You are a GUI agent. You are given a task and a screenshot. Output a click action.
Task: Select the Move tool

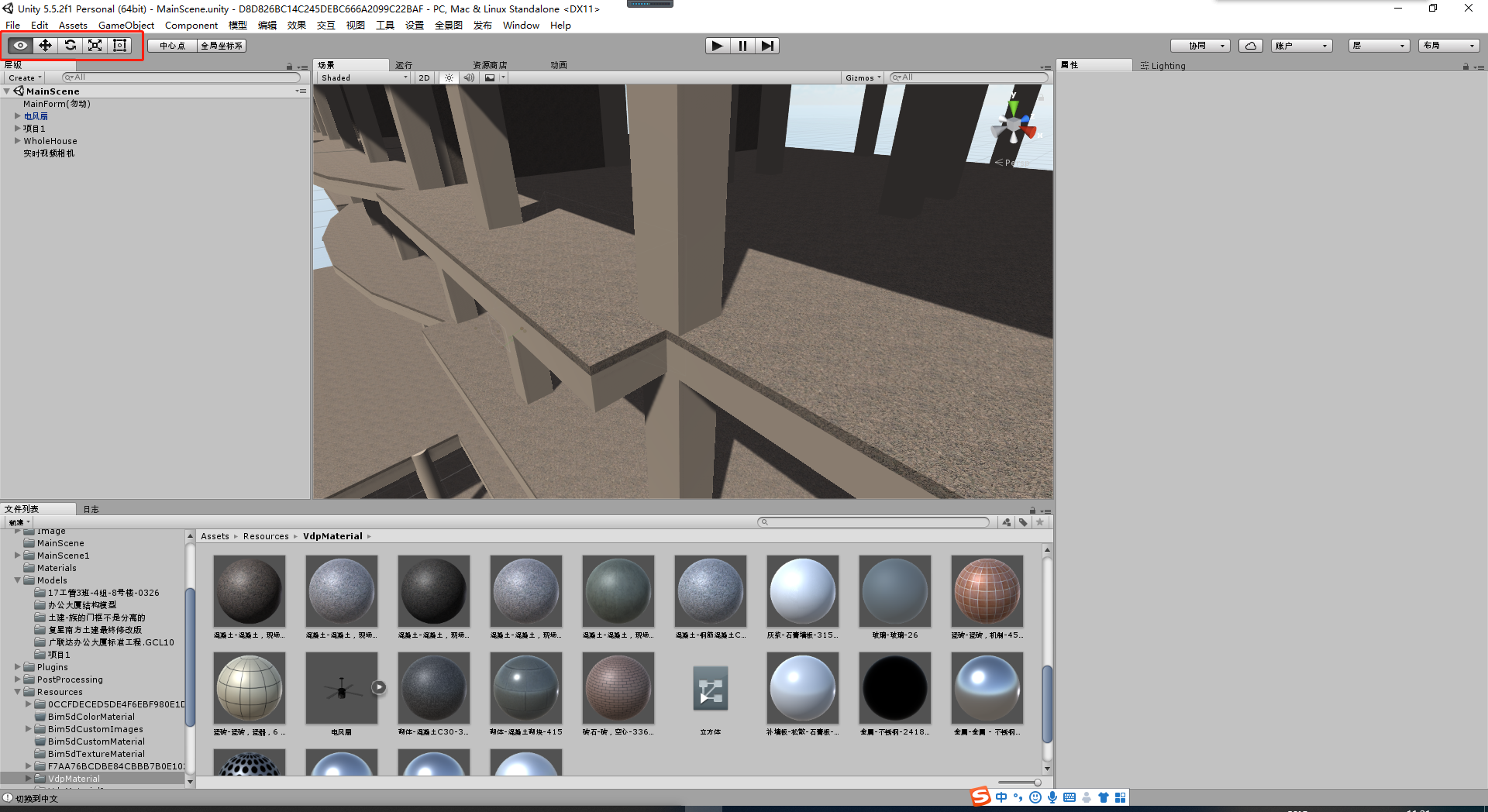click(45, 46)
